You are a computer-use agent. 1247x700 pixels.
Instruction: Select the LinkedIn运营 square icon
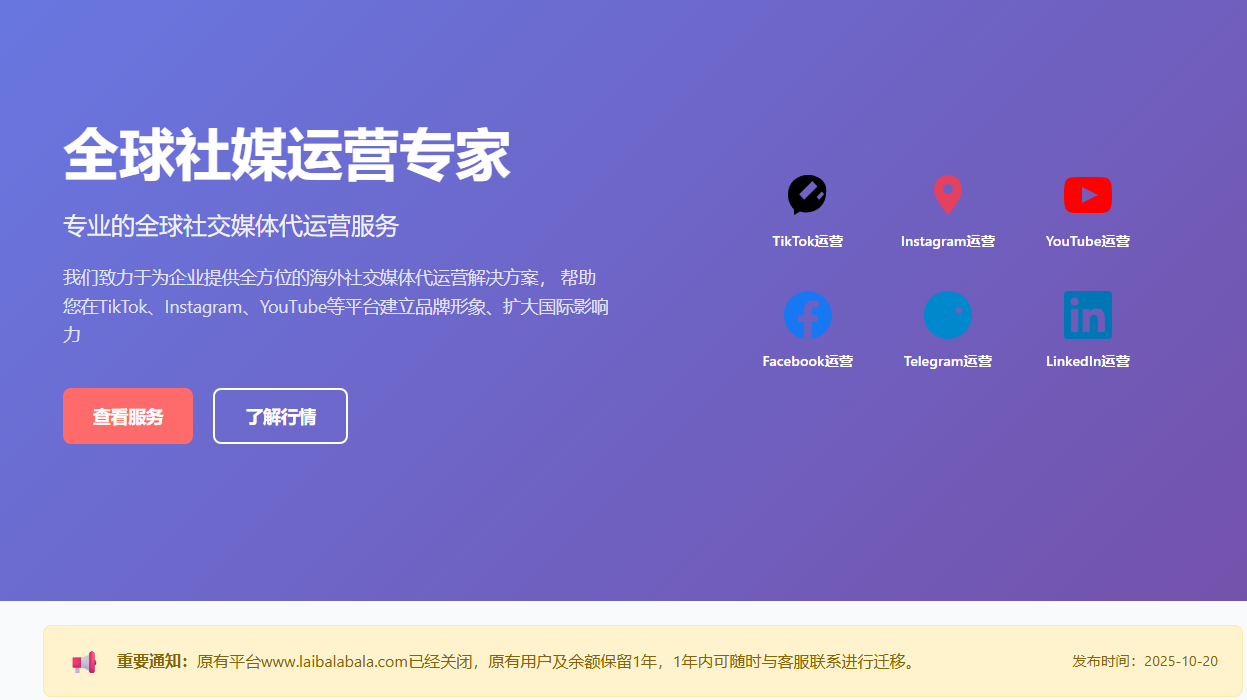[x=1087, y=315]
